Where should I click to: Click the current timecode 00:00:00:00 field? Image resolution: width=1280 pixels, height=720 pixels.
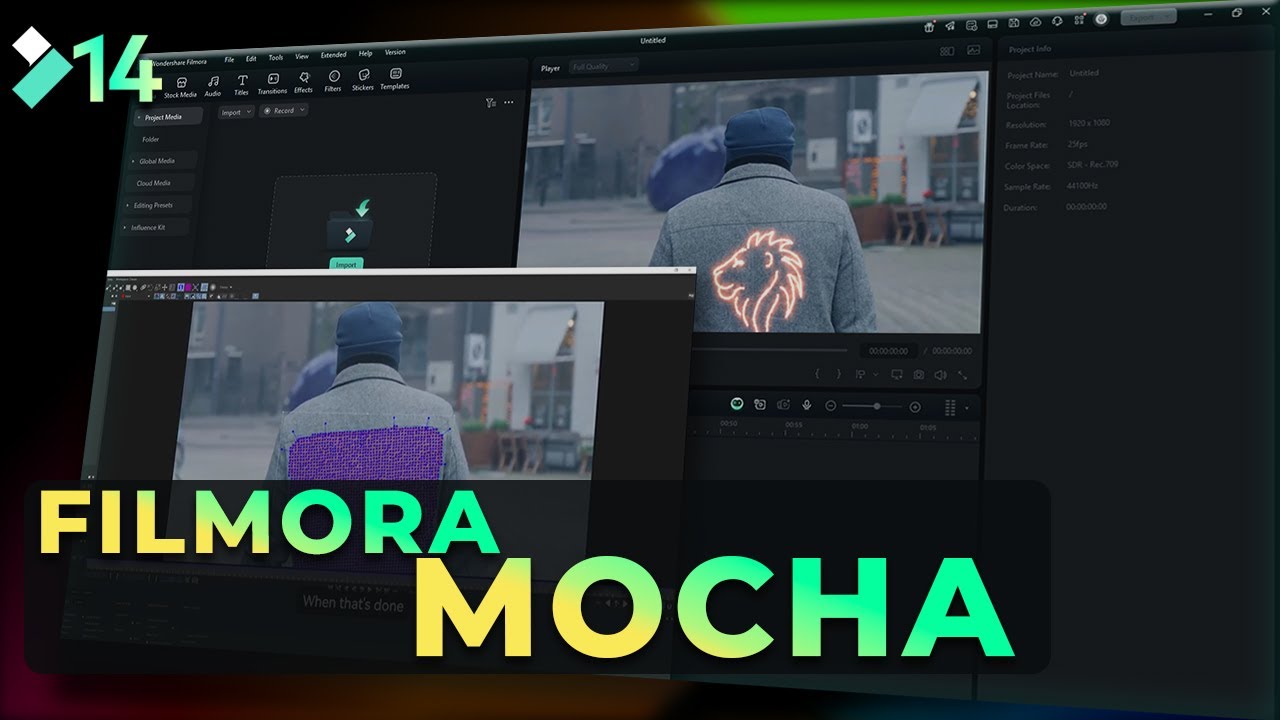coord(888,351)
